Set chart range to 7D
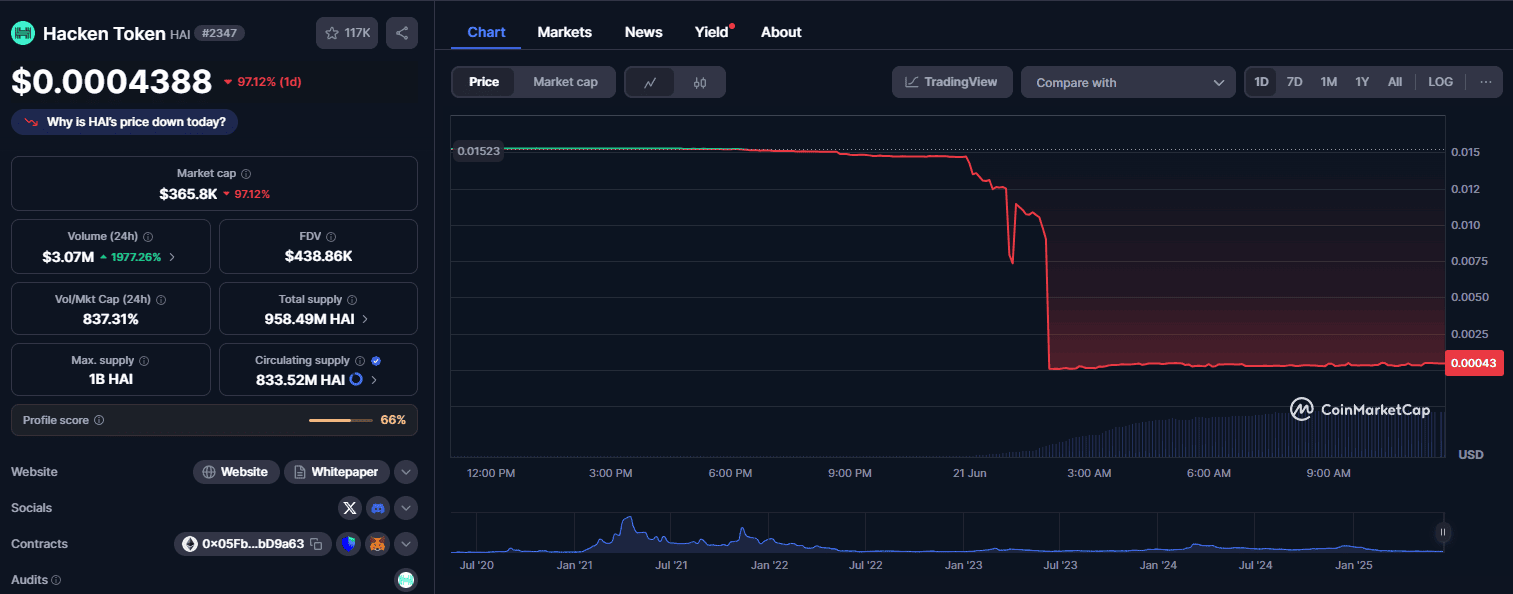The width and height of the screenshot is (1513, 594). (1294, 82)
